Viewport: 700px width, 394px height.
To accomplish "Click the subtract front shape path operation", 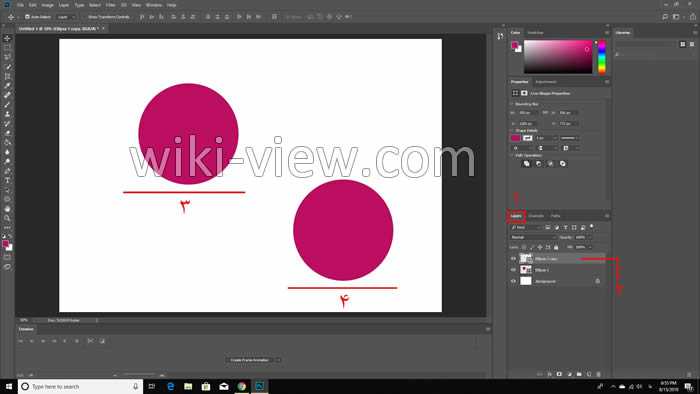I will (538, 164).
